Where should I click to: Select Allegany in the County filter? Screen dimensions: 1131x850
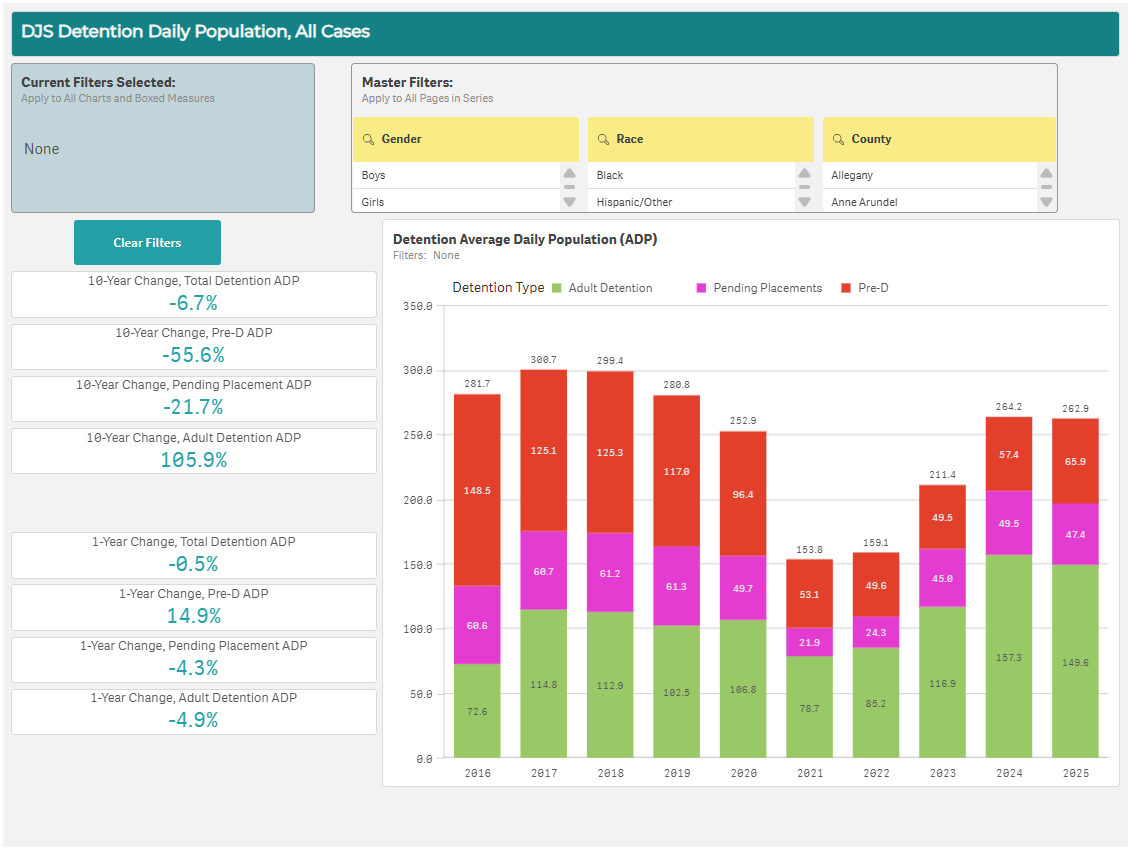930,174
